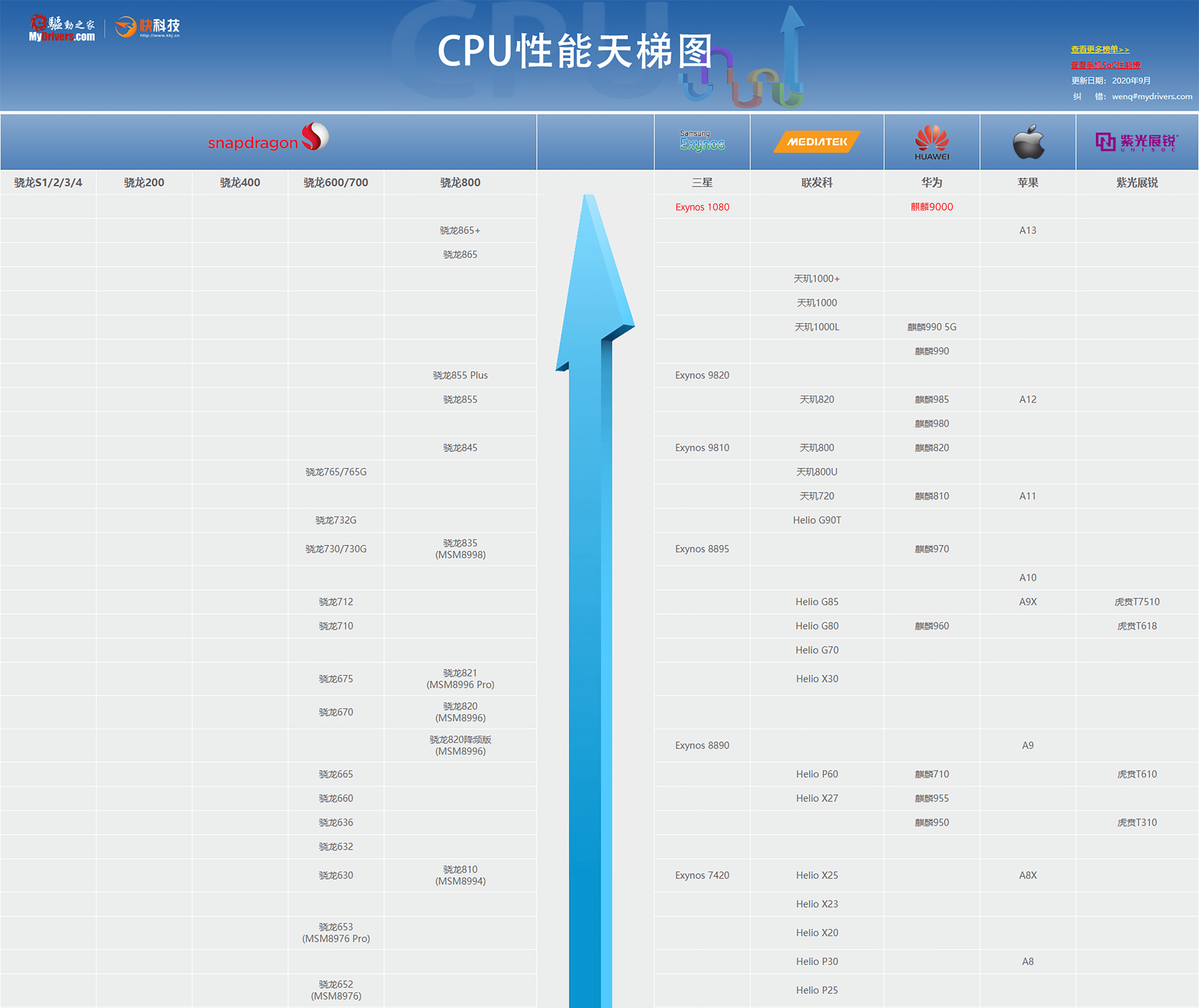
Task: Click the A12 cell
Action: [1028, 399]
